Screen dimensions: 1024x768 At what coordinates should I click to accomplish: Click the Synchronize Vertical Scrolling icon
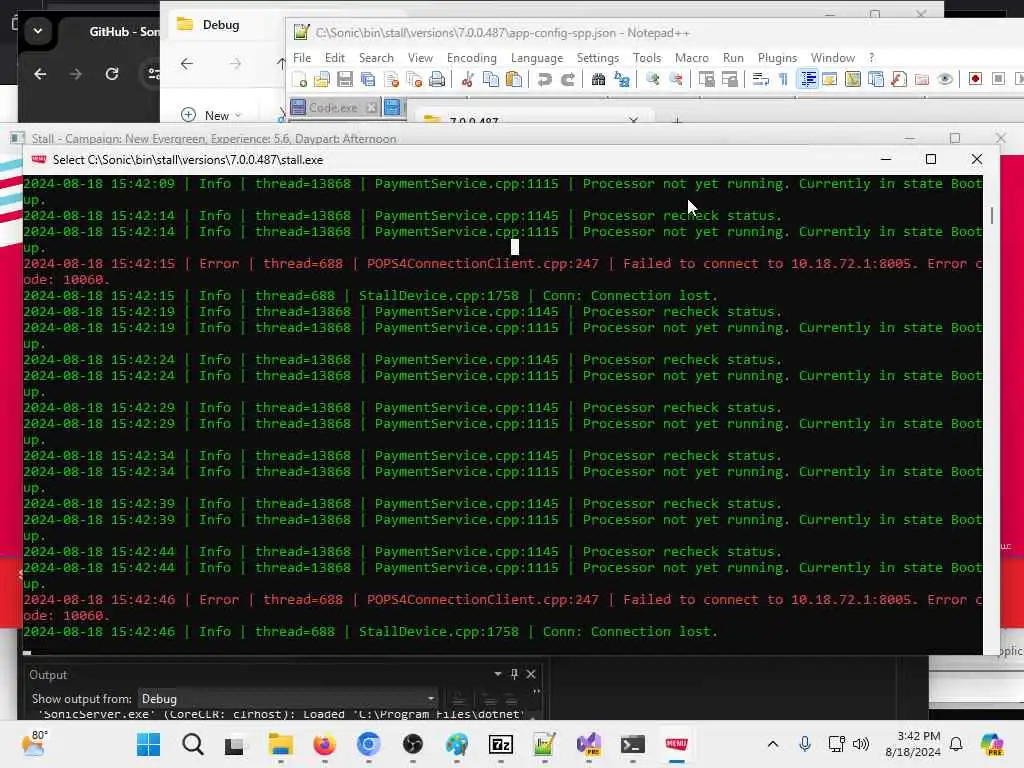tap(706, 80)
